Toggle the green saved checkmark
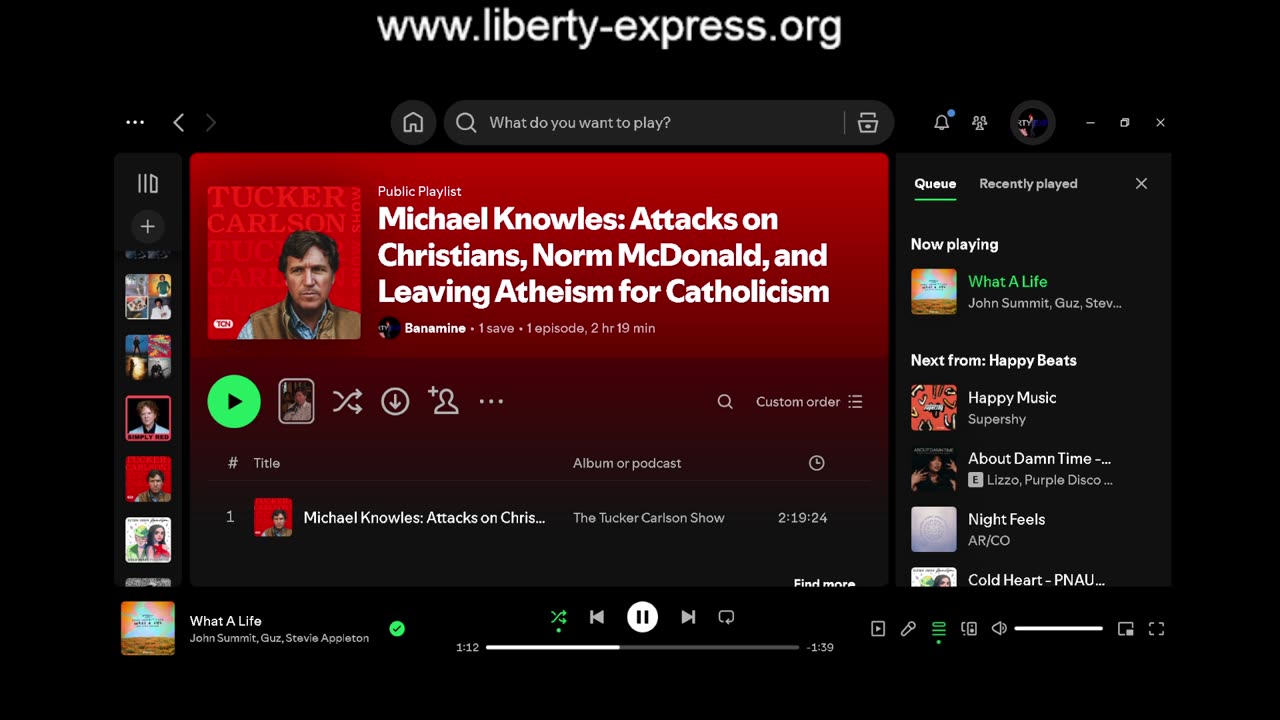This screenshot has height=720, width=1280. pyautogui.click(x=397, y=629)
